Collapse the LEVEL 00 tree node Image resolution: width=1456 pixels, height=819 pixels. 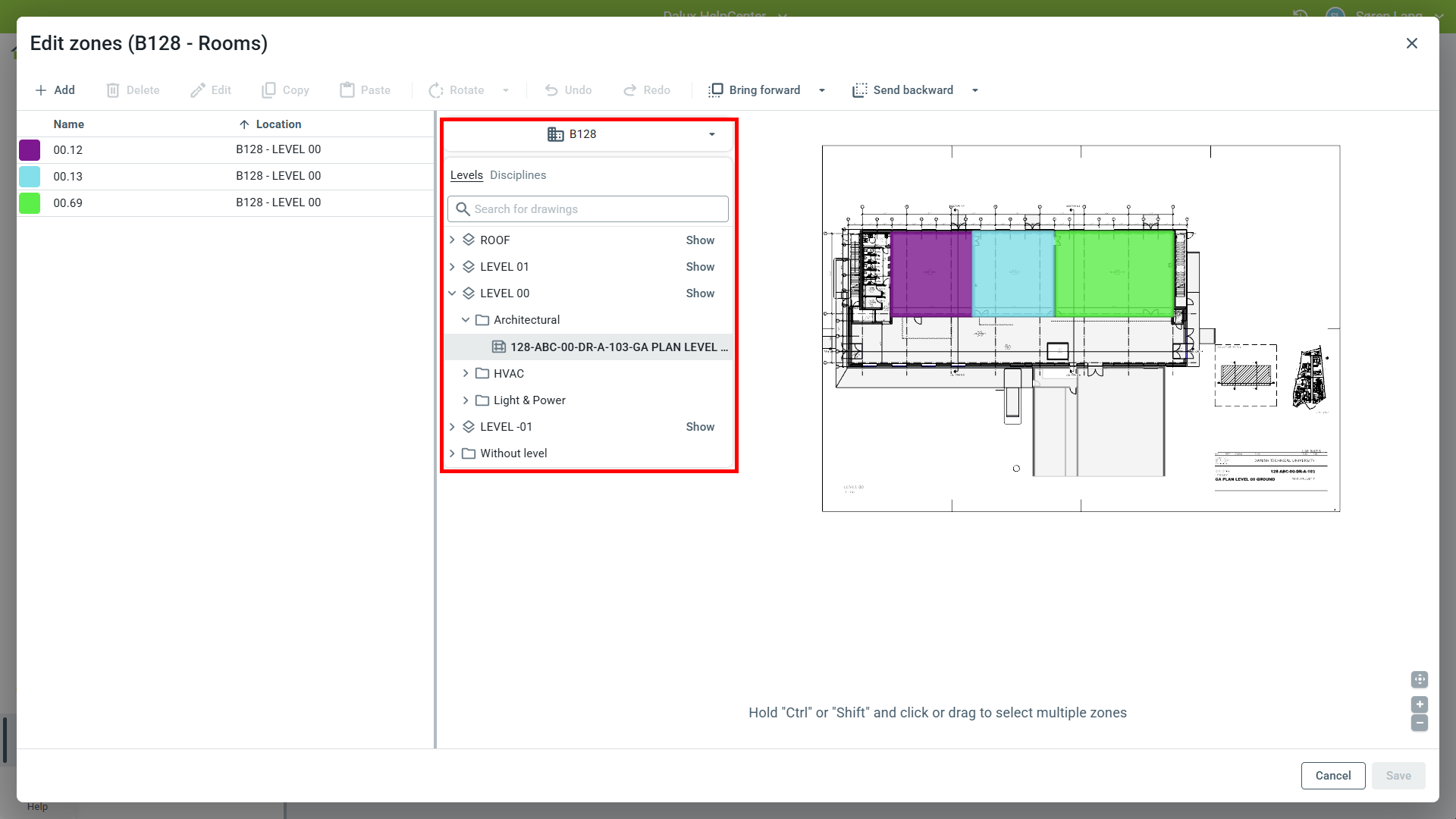(452, 293)
